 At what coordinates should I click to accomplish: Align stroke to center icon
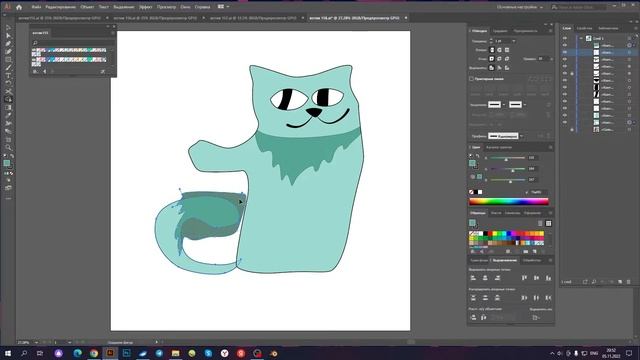tap(492, 68)
